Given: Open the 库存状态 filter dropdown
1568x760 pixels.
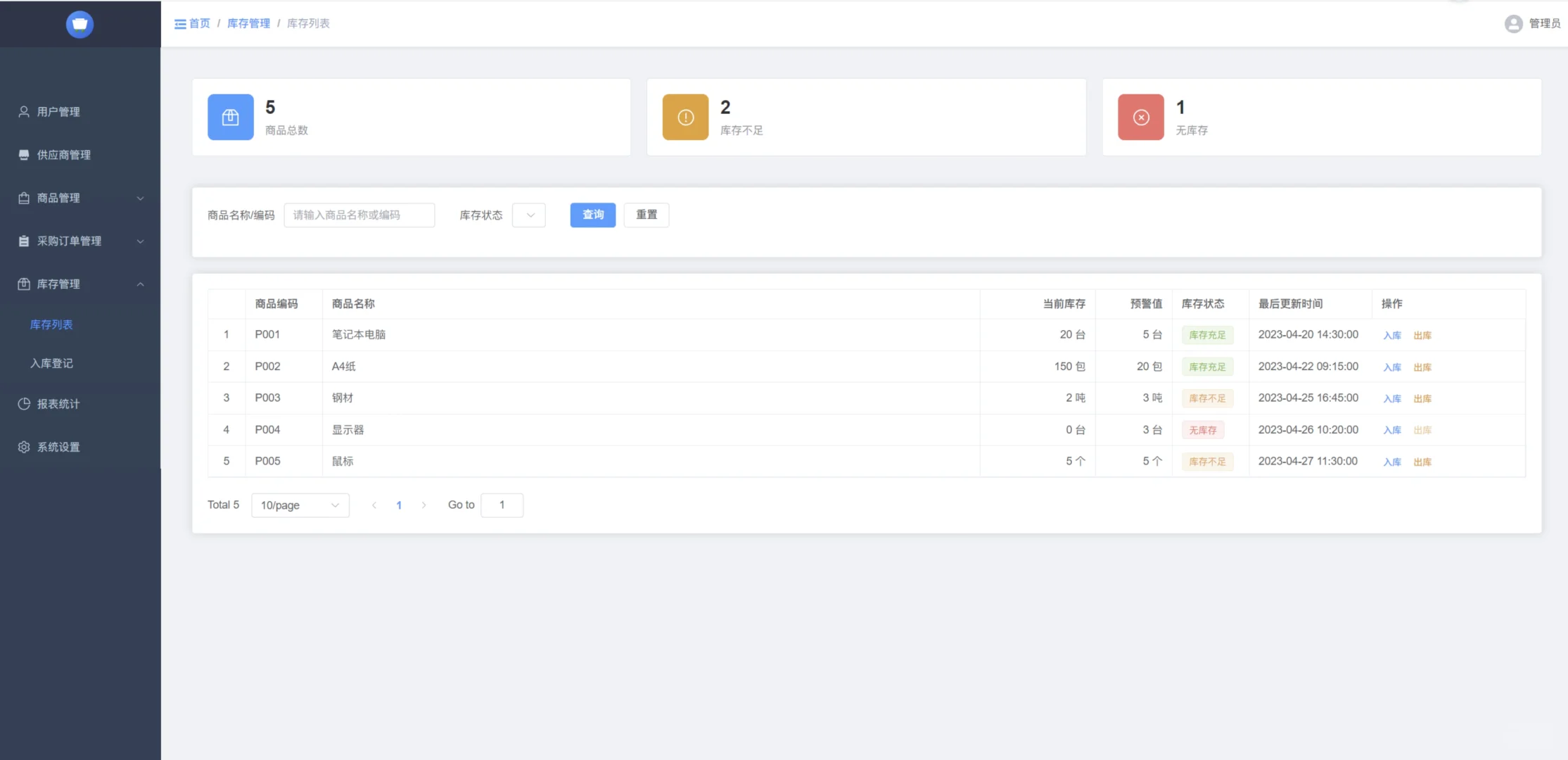Looking at the screenshot, I should coord(529,215).
